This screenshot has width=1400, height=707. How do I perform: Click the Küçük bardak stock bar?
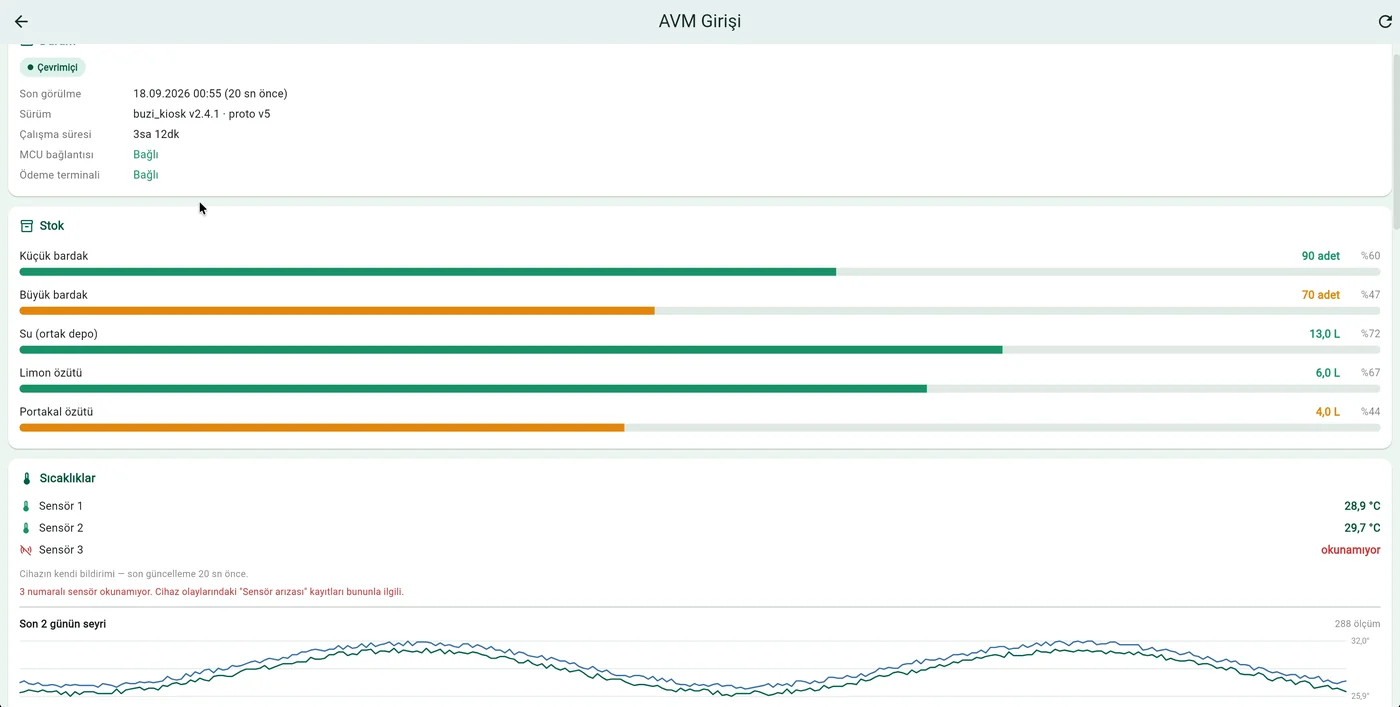point(700,272)
